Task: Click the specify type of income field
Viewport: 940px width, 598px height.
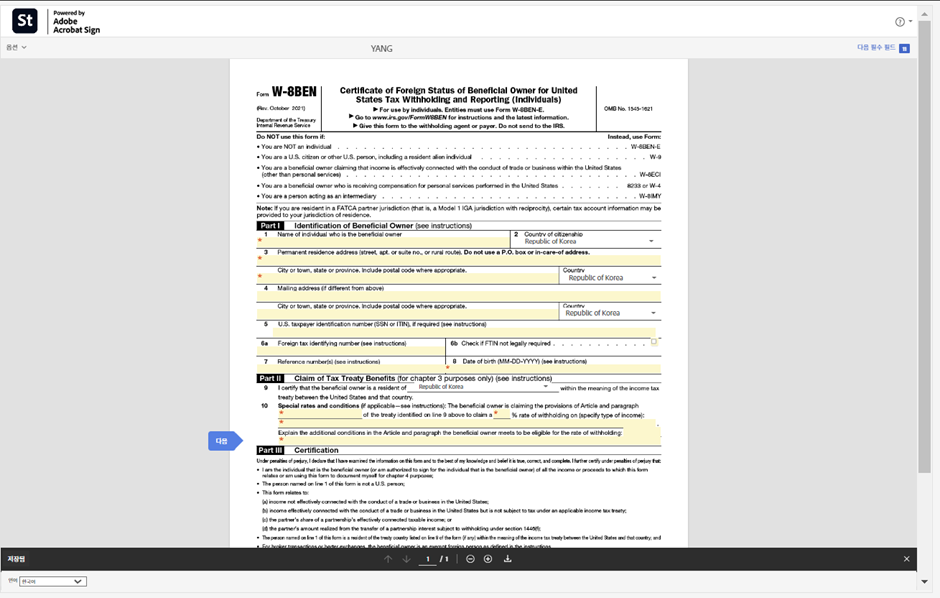Action: pyautogui.click(x=466, y=423)
